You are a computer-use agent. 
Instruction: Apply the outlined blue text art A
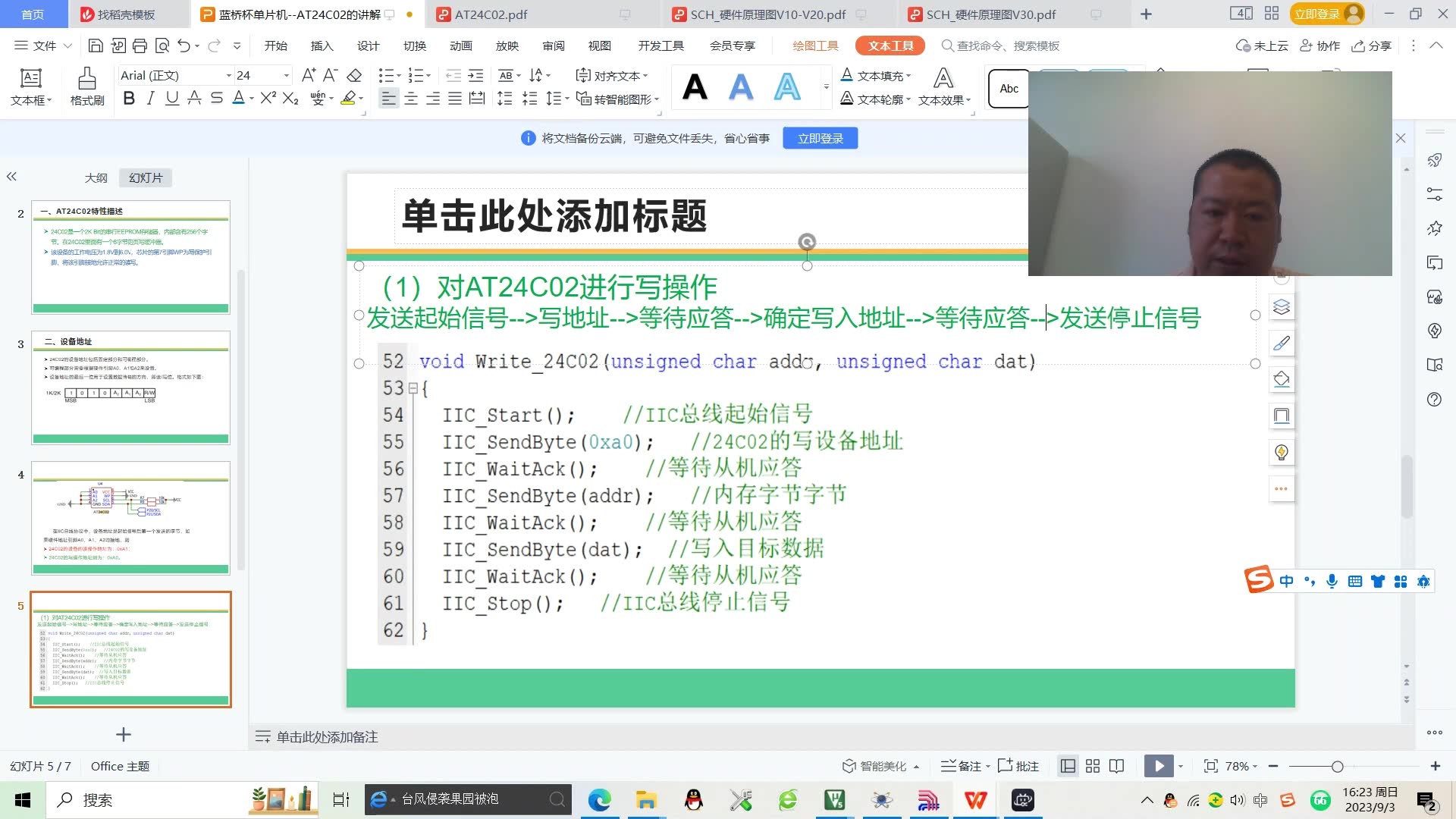click(787, 88)
